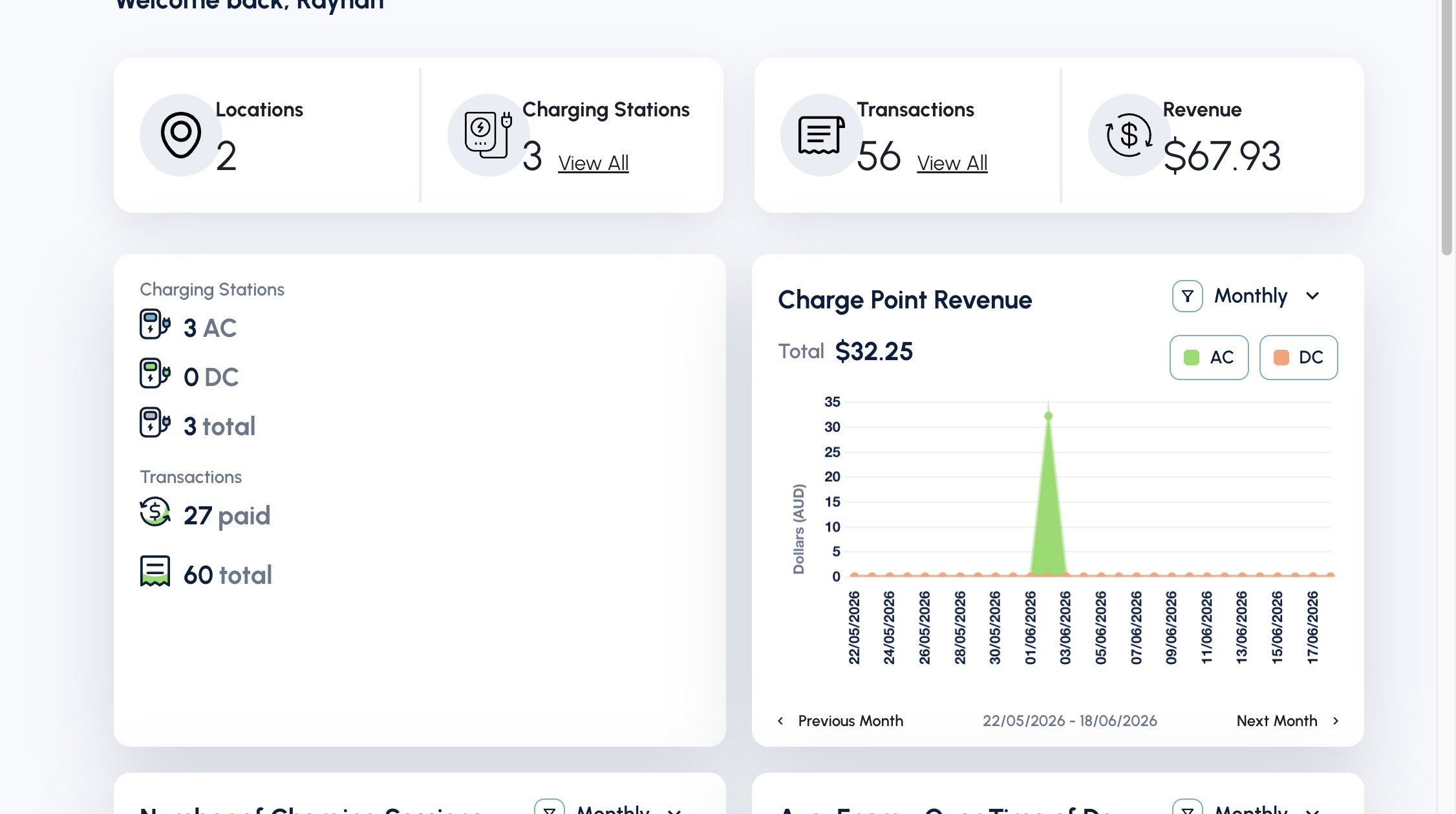Click the Locations count 2
1456x814 pixels.
pyautogui.click(x=226, y=156)
